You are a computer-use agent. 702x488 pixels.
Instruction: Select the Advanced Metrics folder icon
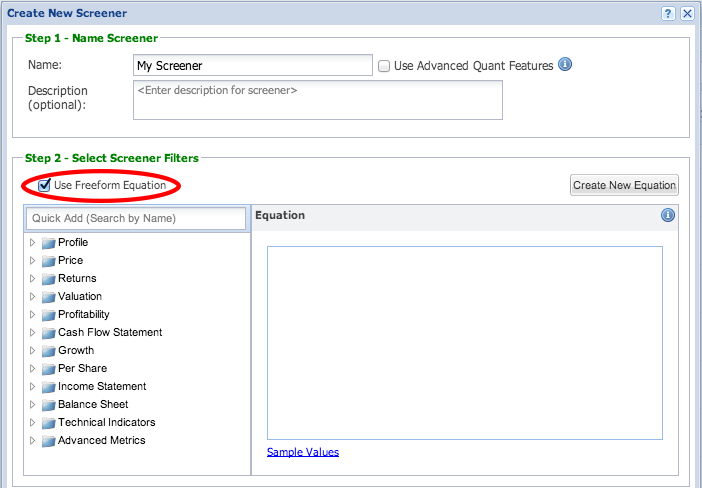tap(48, 441)
